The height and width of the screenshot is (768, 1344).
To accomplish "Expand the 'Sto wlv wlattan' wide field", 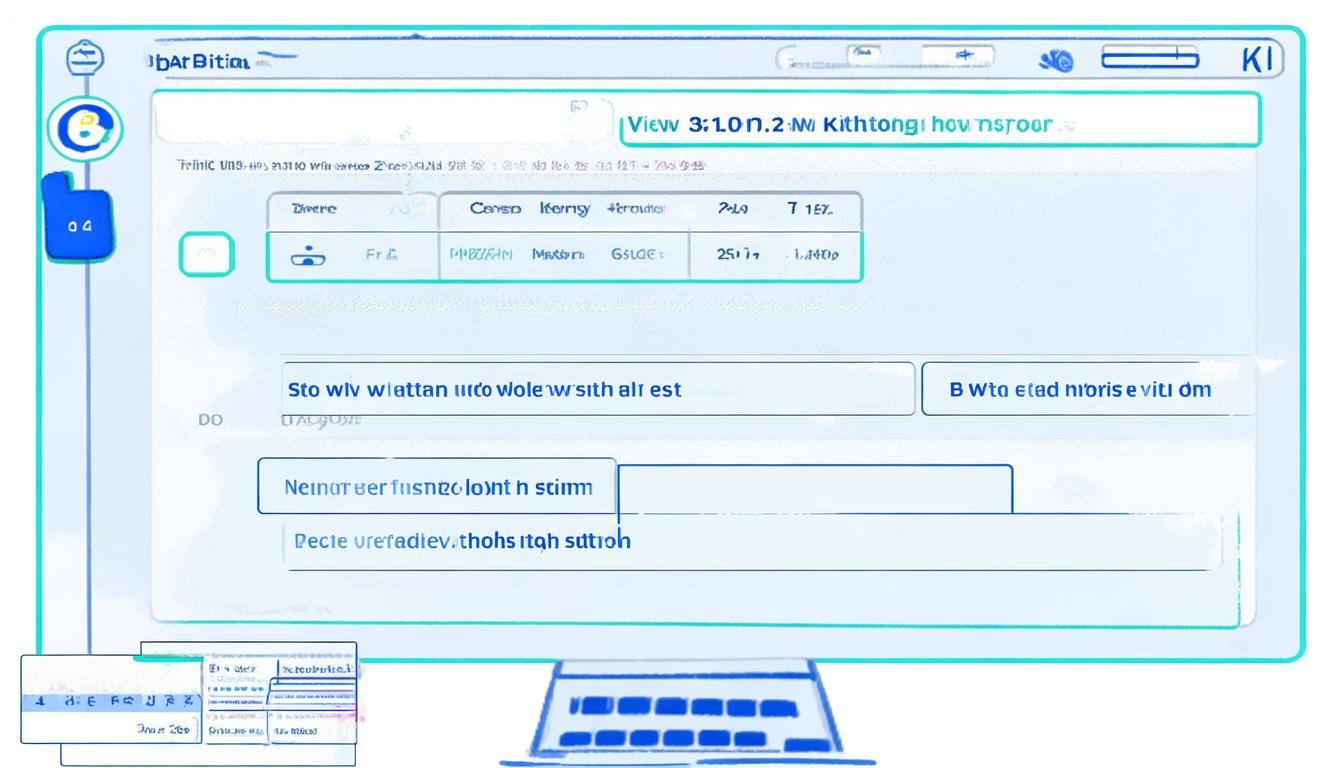I will tap(598, 389).
